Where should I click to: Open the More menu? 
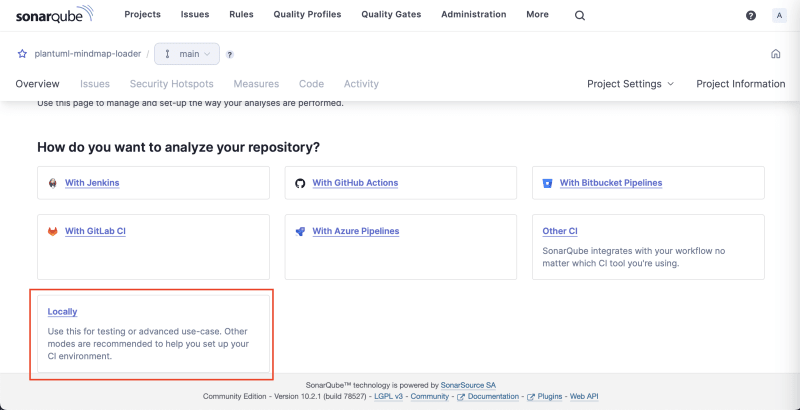click(537, 14)
